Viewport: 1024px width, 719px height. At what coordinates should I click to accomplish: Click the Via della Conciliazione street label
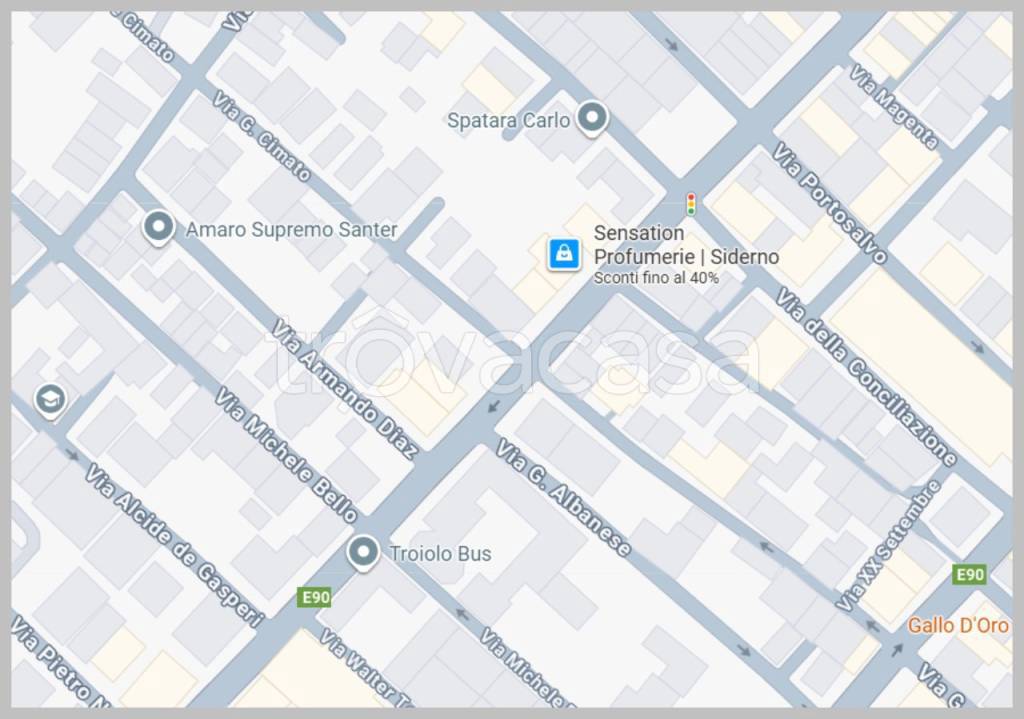[x=866, y=377]
